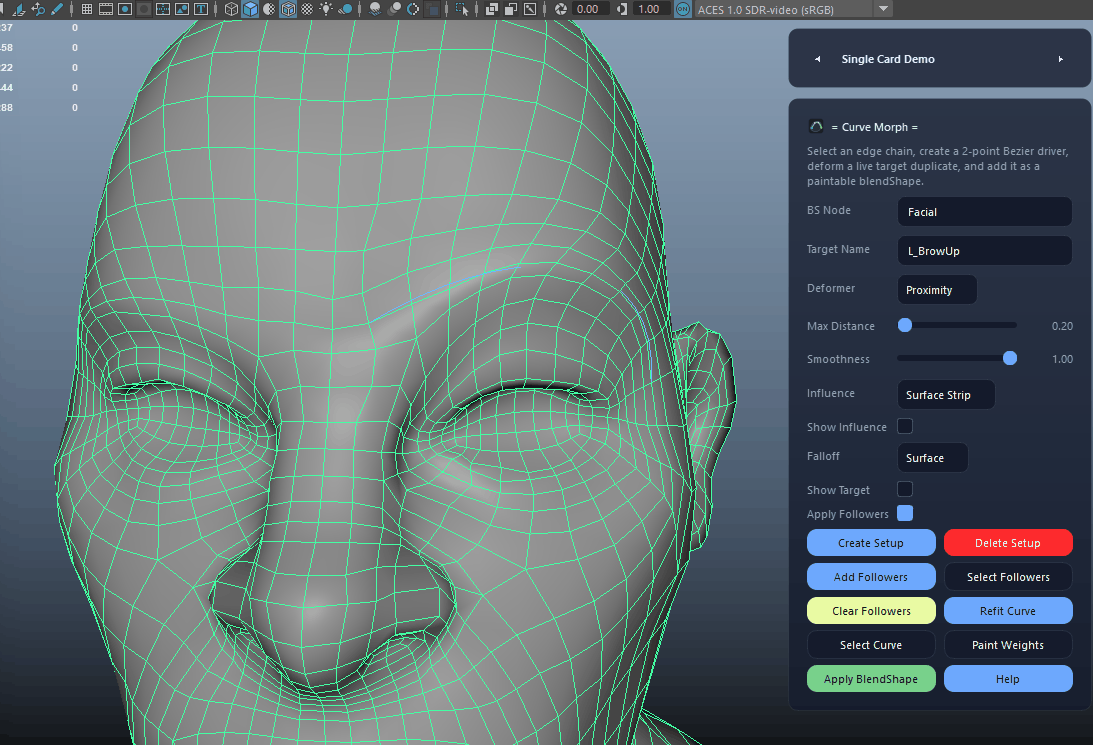Toggle the view transform ON button

682,9
